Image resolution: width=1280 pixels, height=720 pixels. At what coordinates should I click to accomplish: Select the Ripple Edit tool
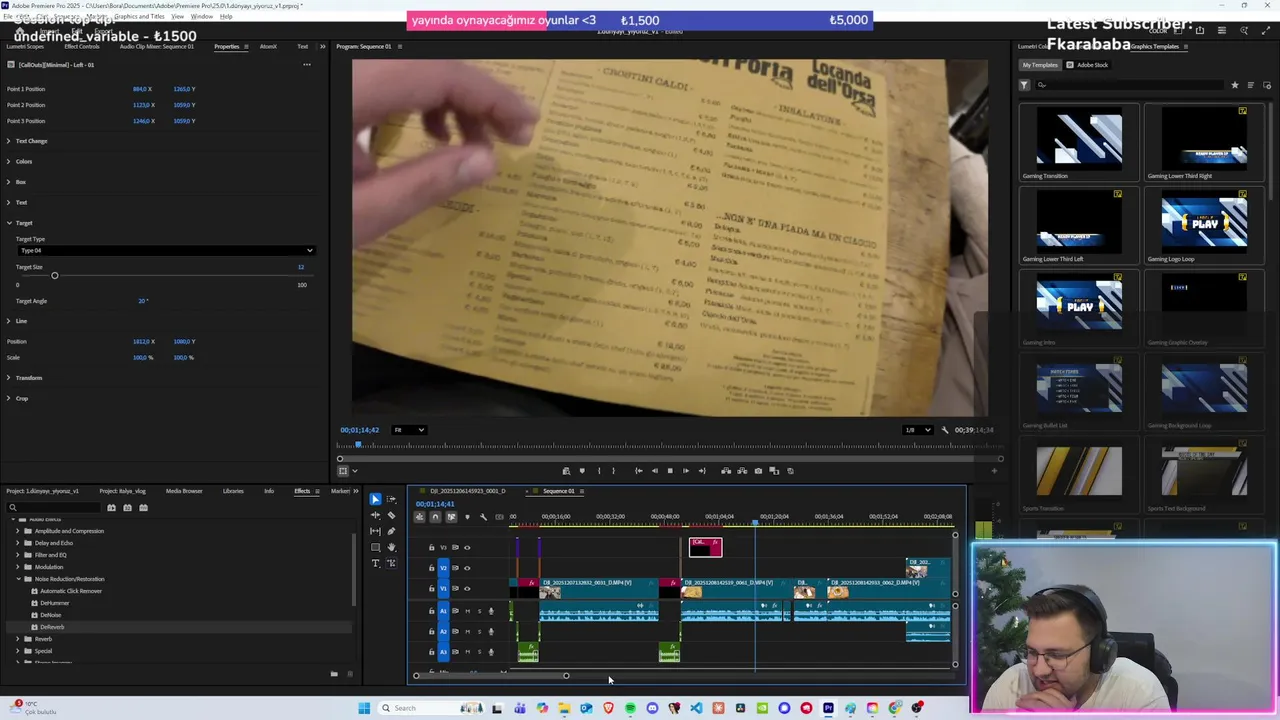point(375,515)
